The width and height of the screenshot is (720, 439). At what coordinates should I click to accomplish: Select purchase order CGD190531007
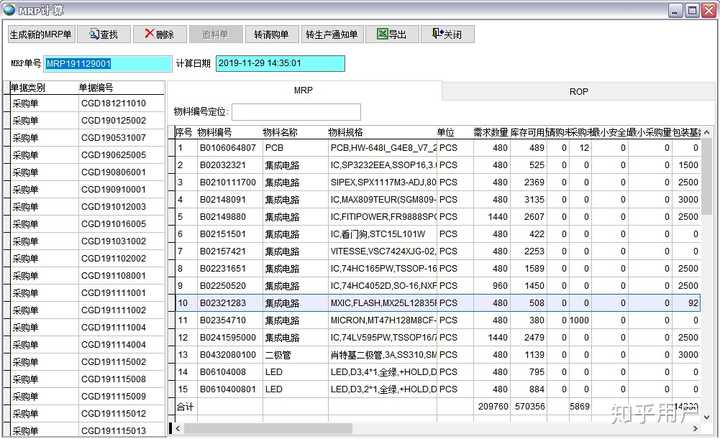113,138
